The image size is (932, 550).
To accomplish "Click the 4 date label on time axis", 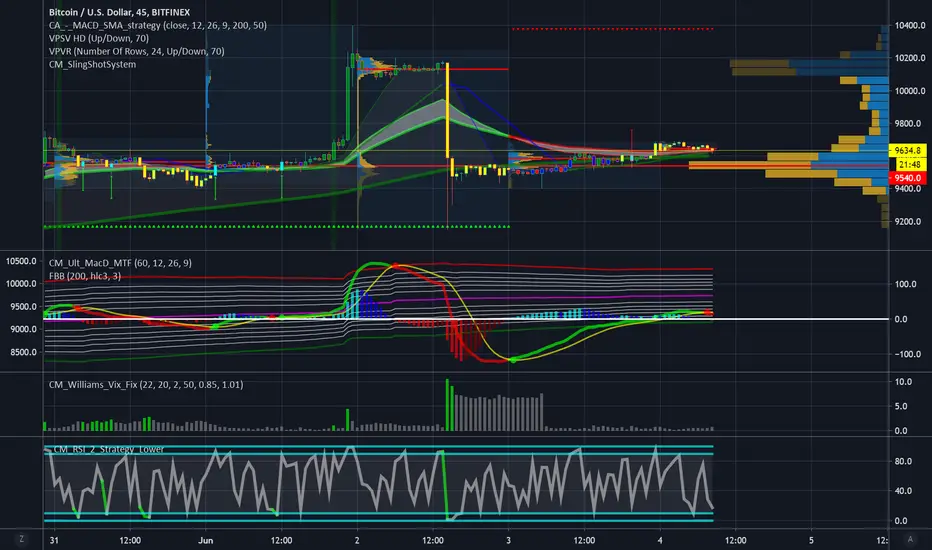I will [x=660, y=540].
